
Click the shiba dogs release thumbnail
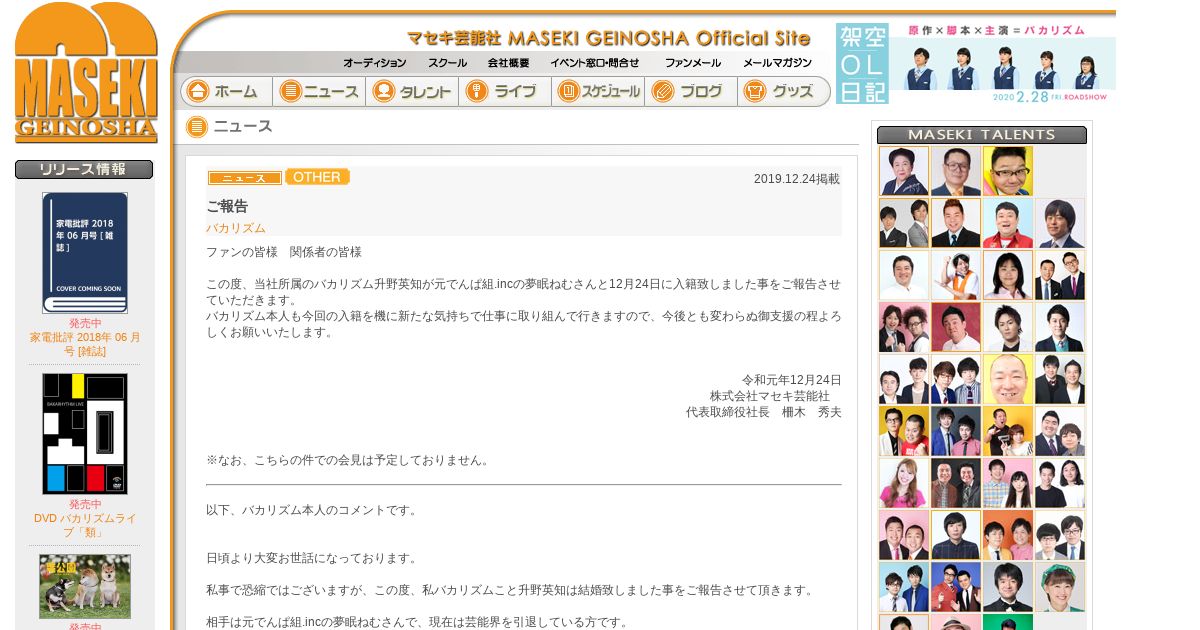pos(85,587)
